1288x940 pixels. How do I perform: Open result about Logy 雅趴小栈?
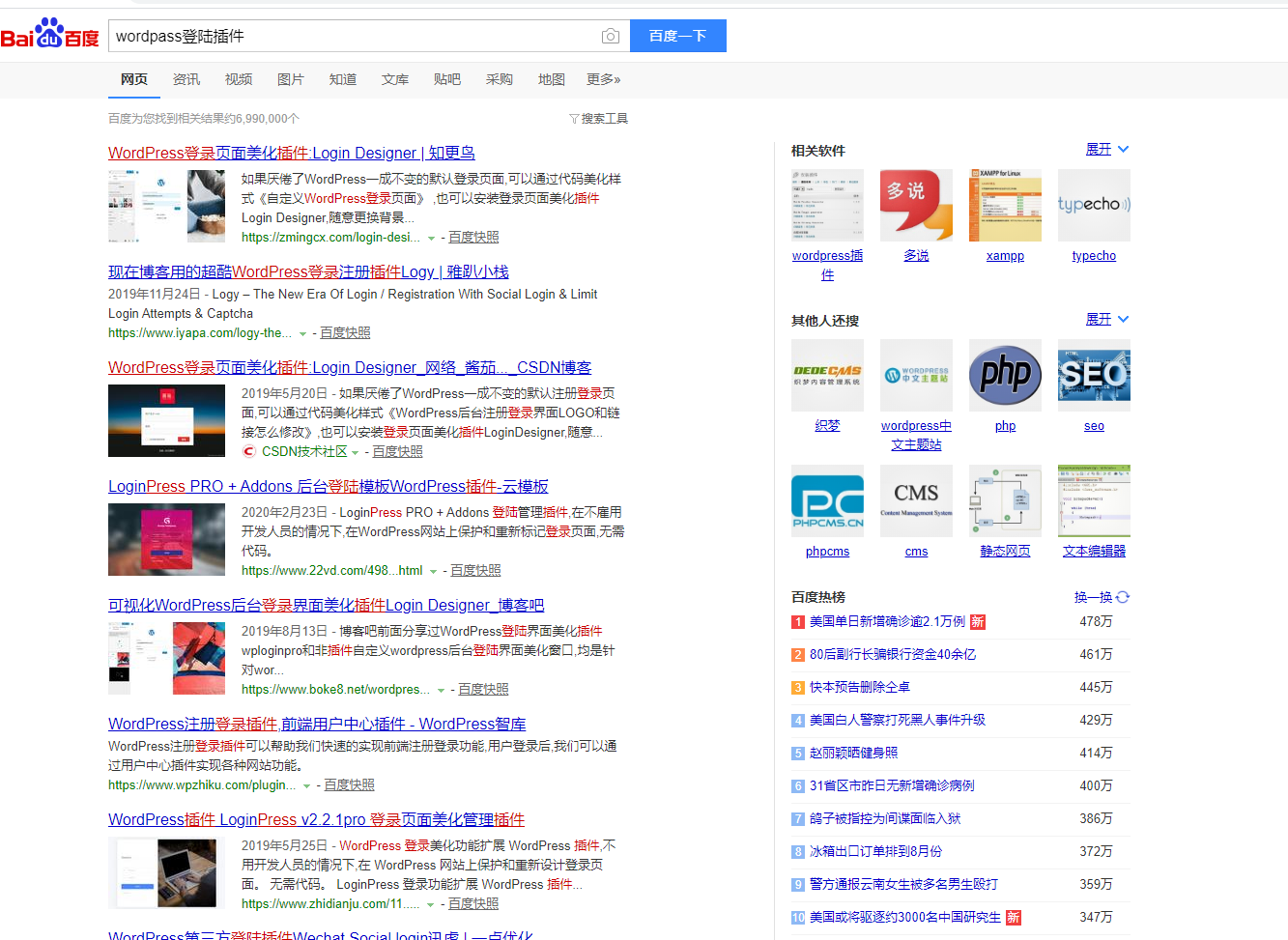pos(308,271)
